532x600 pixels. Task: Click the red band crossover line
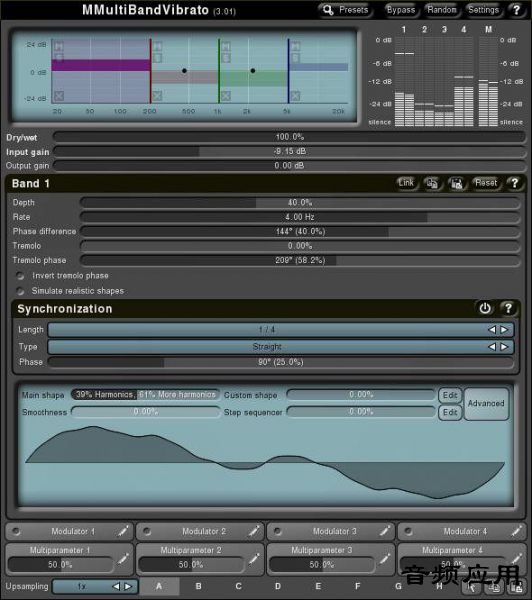pos(150,71)
